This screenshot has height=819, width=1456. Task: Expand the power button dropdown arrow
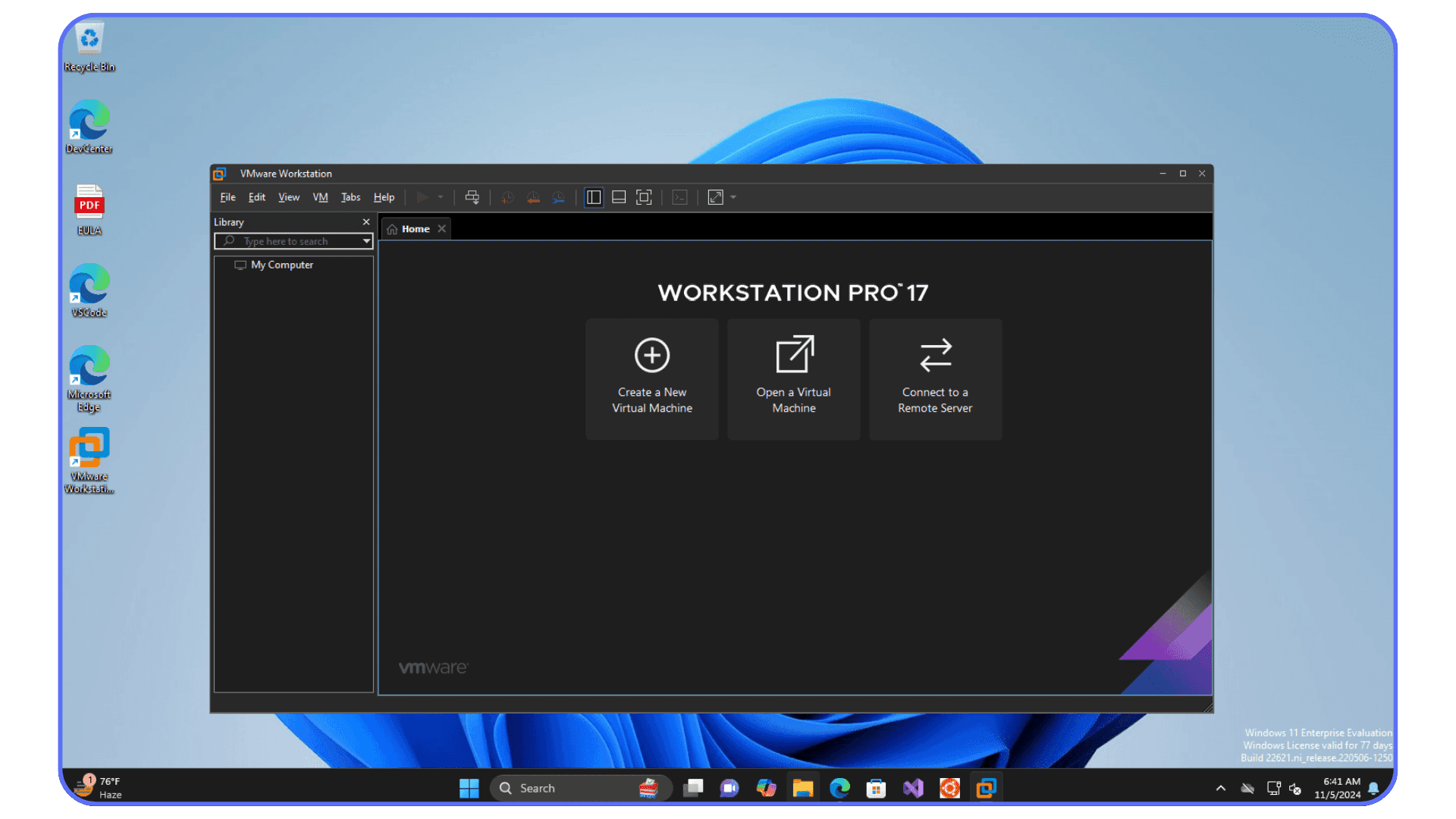pos(440,197)
